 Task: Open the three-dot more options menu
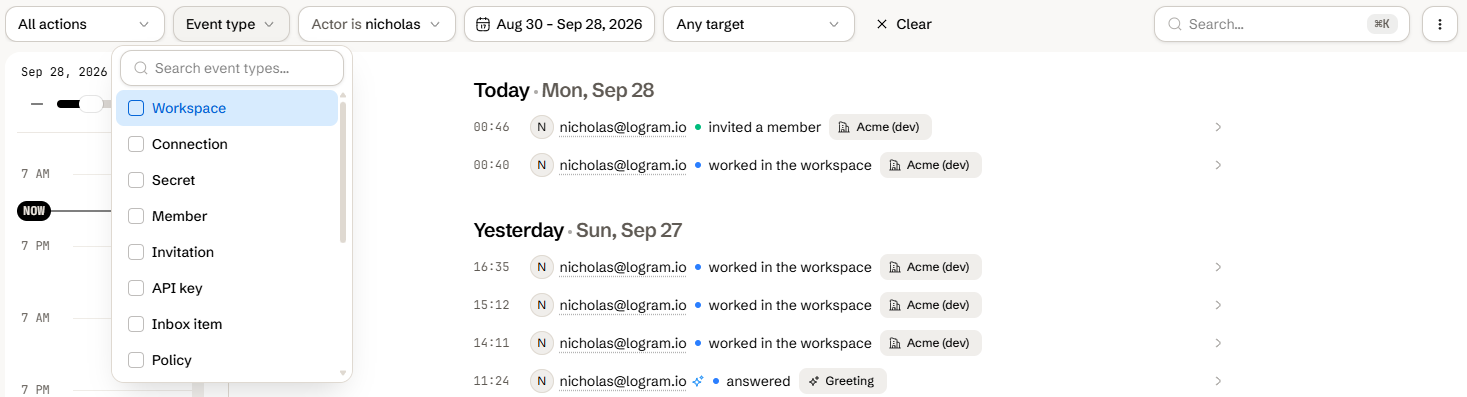coord(1440,24)
